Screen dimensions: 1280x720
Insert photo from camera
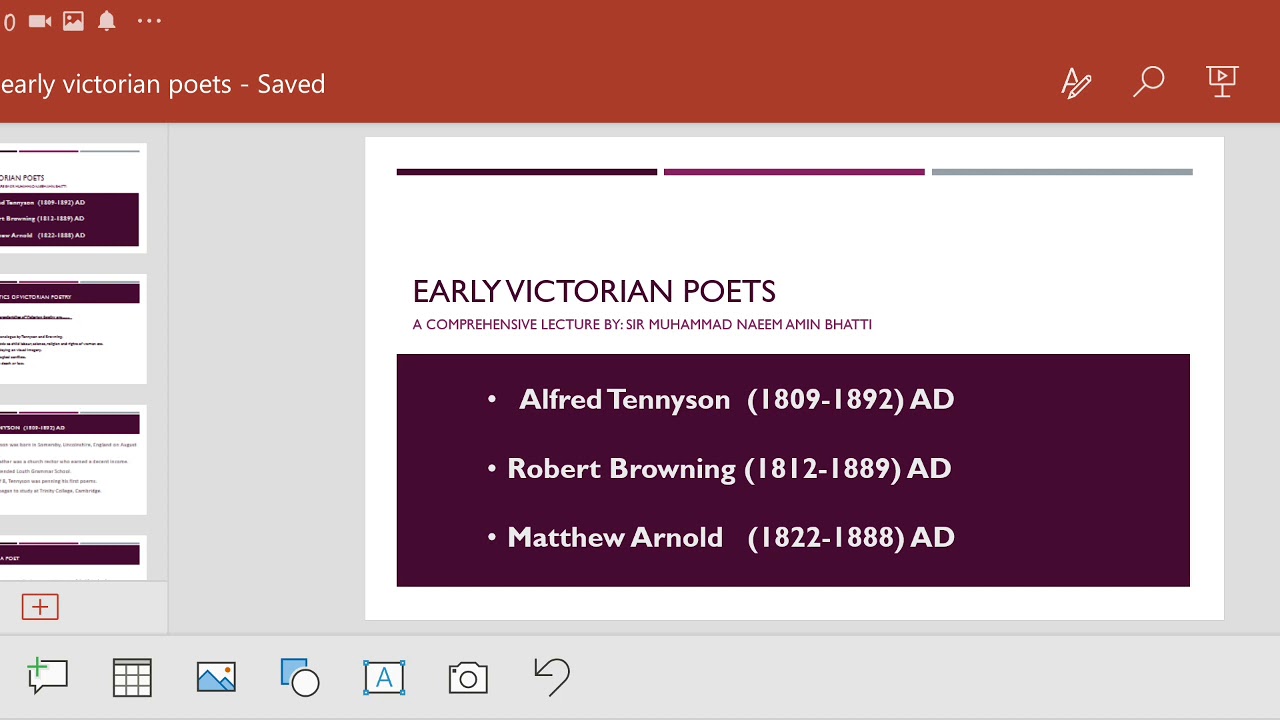[x=468, y=677]
